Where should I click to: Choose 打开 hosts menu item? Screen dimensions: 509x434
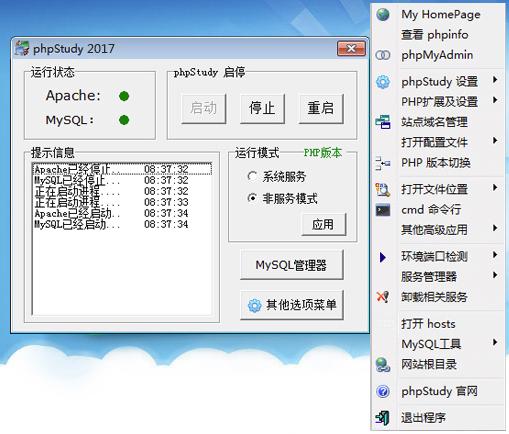[x=438, y=324]
